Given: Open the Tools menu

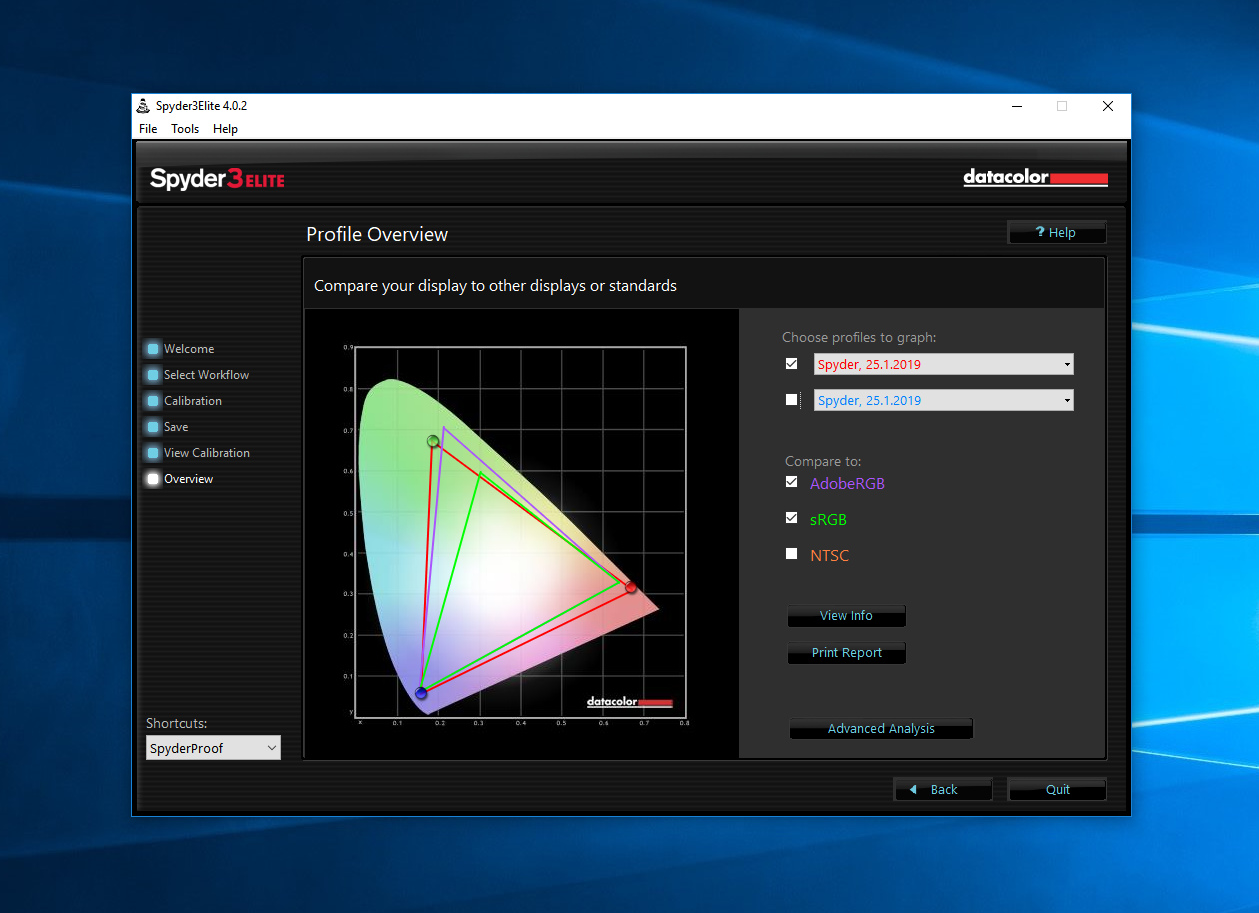Looking at the screenshot, I should tap(185, 129).
